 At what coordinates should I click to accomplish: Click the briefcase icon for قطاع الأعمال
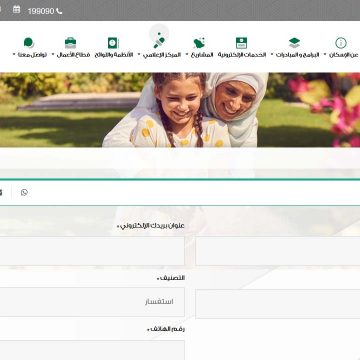[x=70, y=43]
